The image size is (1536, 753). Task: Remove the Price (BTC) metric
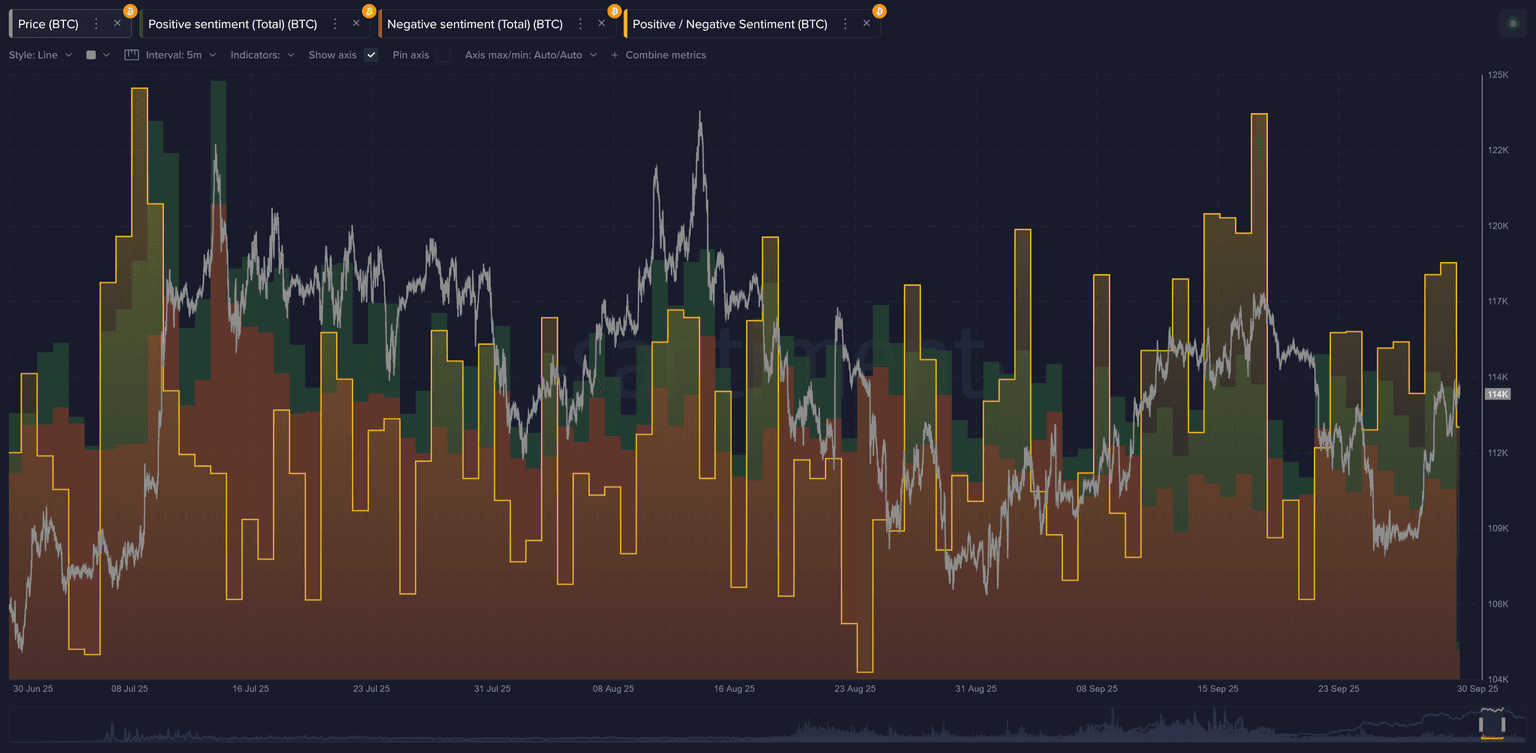point(117,24)
